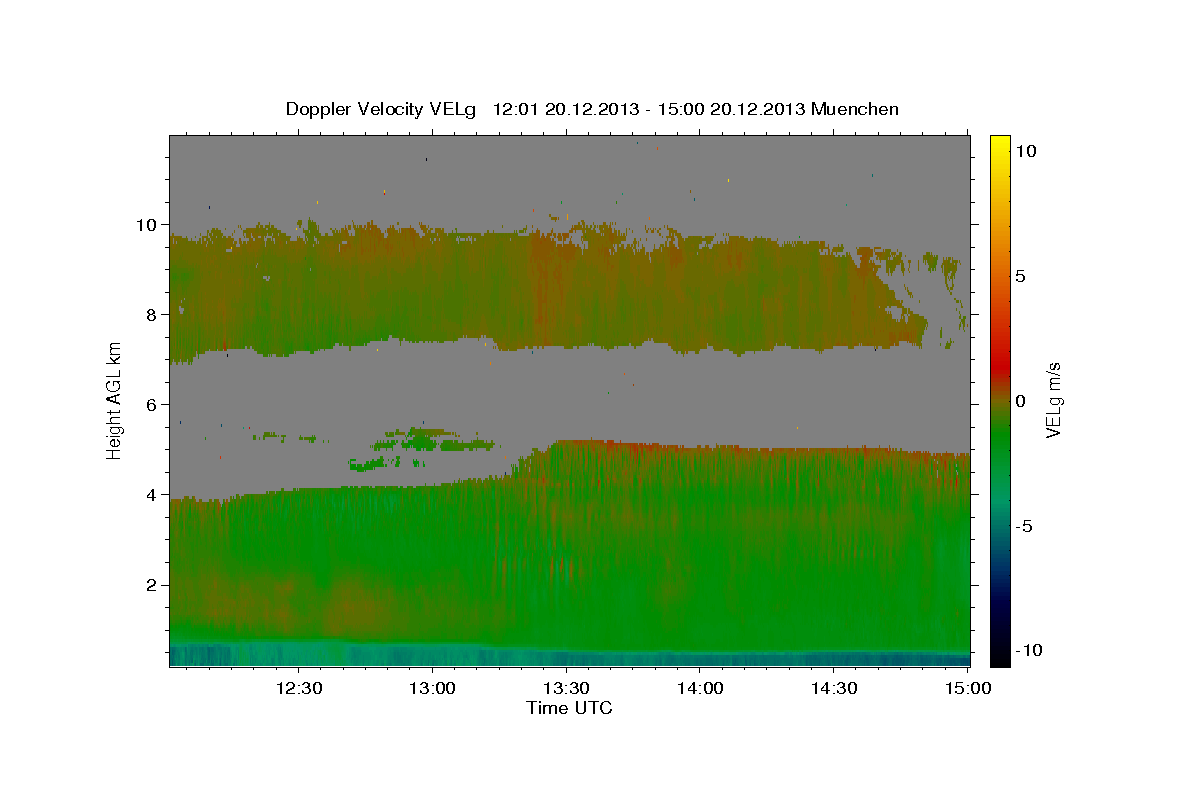Click the teal low-level band at the plot bottom

tap(570, 655)
